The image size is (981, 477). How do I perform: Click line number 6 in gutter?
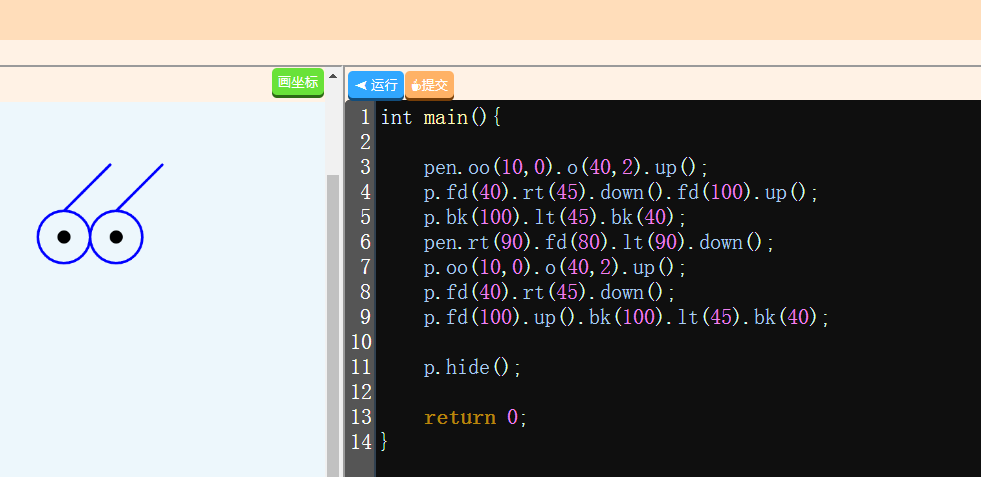(x=365, y=242)
